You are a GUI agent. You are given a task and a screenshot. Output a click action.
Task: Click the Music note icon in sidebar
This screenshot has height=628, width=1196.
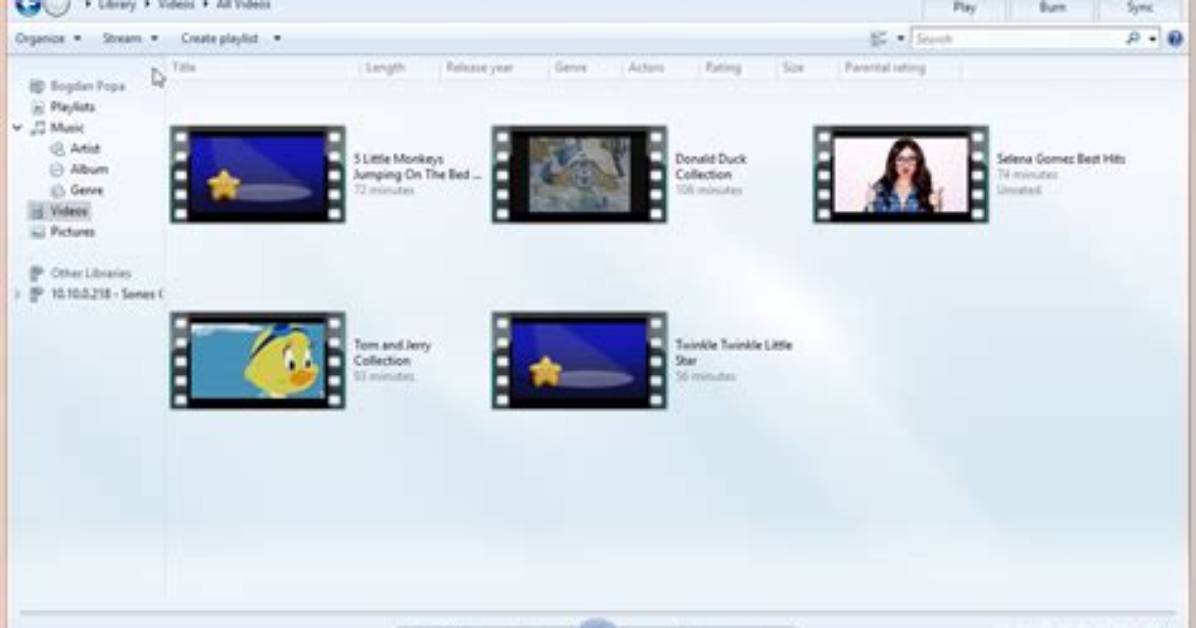[x=37, y=128]
